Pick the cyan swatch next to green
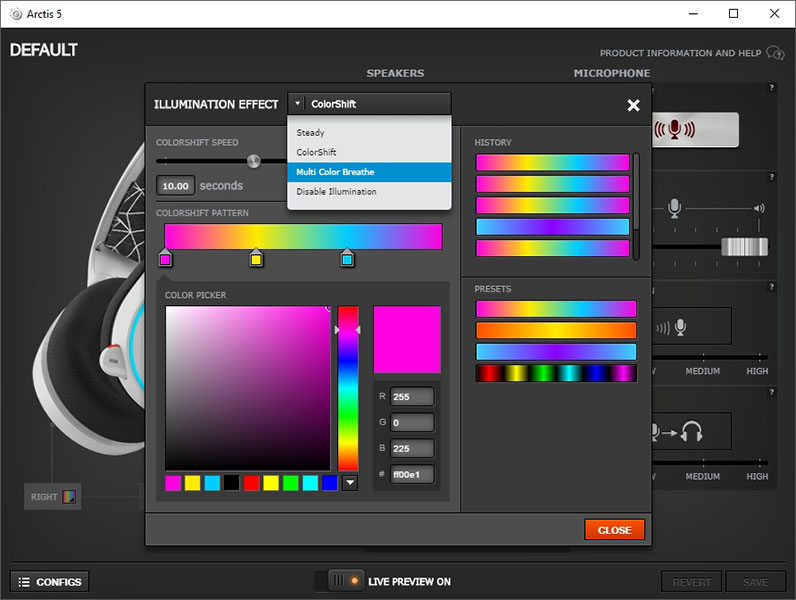The width and height of the screenshot is (796, 600). tap(310, 483)
